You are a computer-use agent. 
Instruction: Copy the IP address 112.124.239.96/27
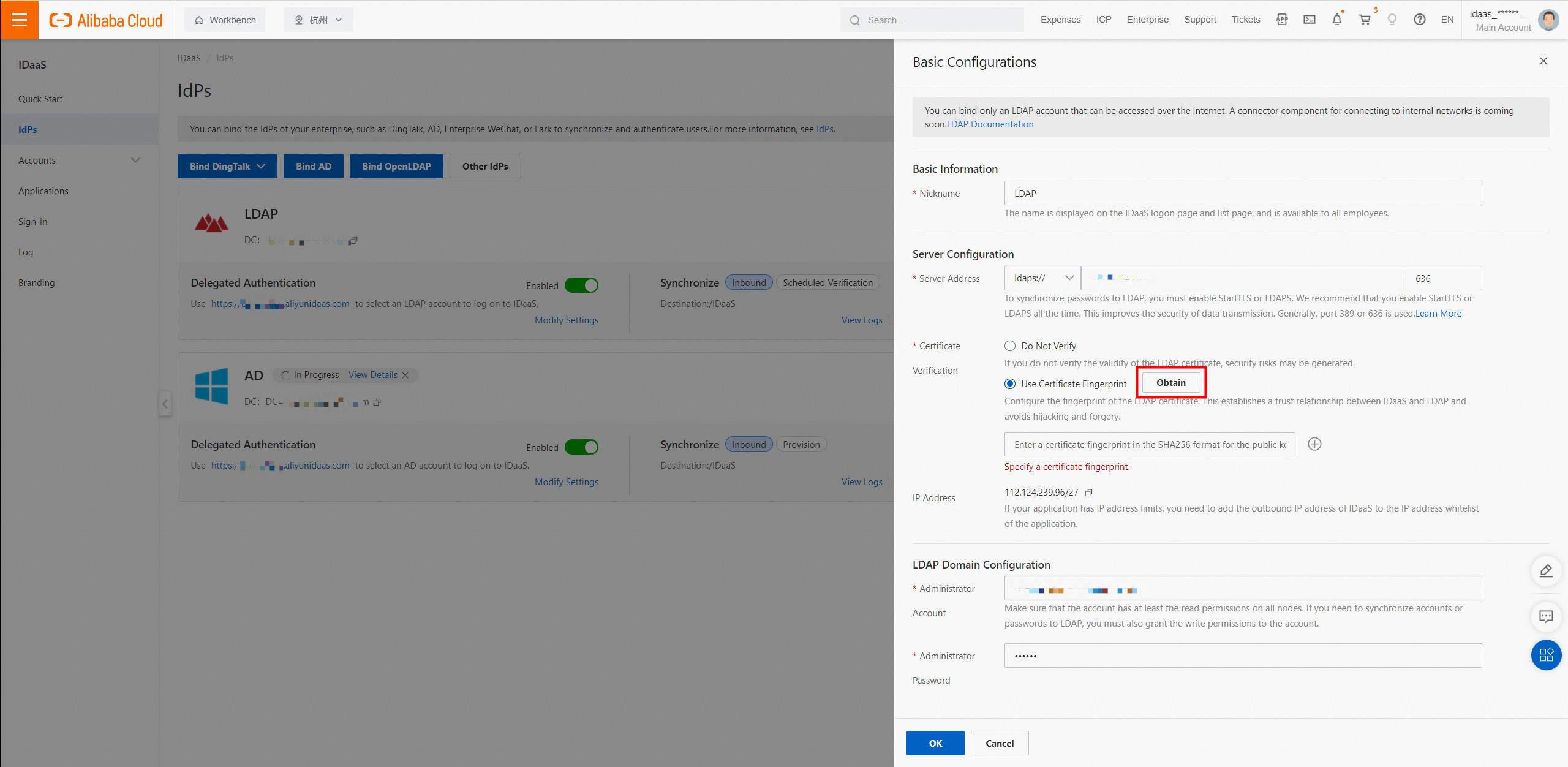pos(1088,493)
